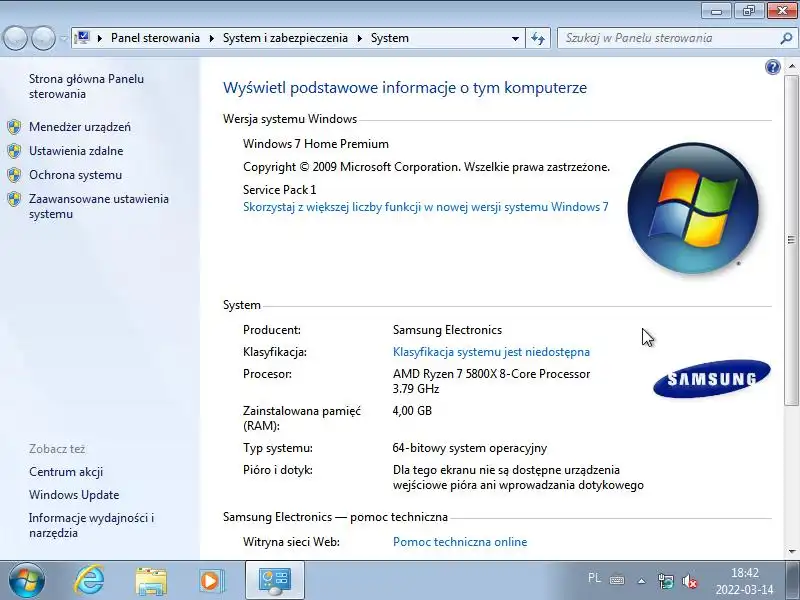Click the scrollbar down arrow
The image size is (800, 600).
point(791,552)
